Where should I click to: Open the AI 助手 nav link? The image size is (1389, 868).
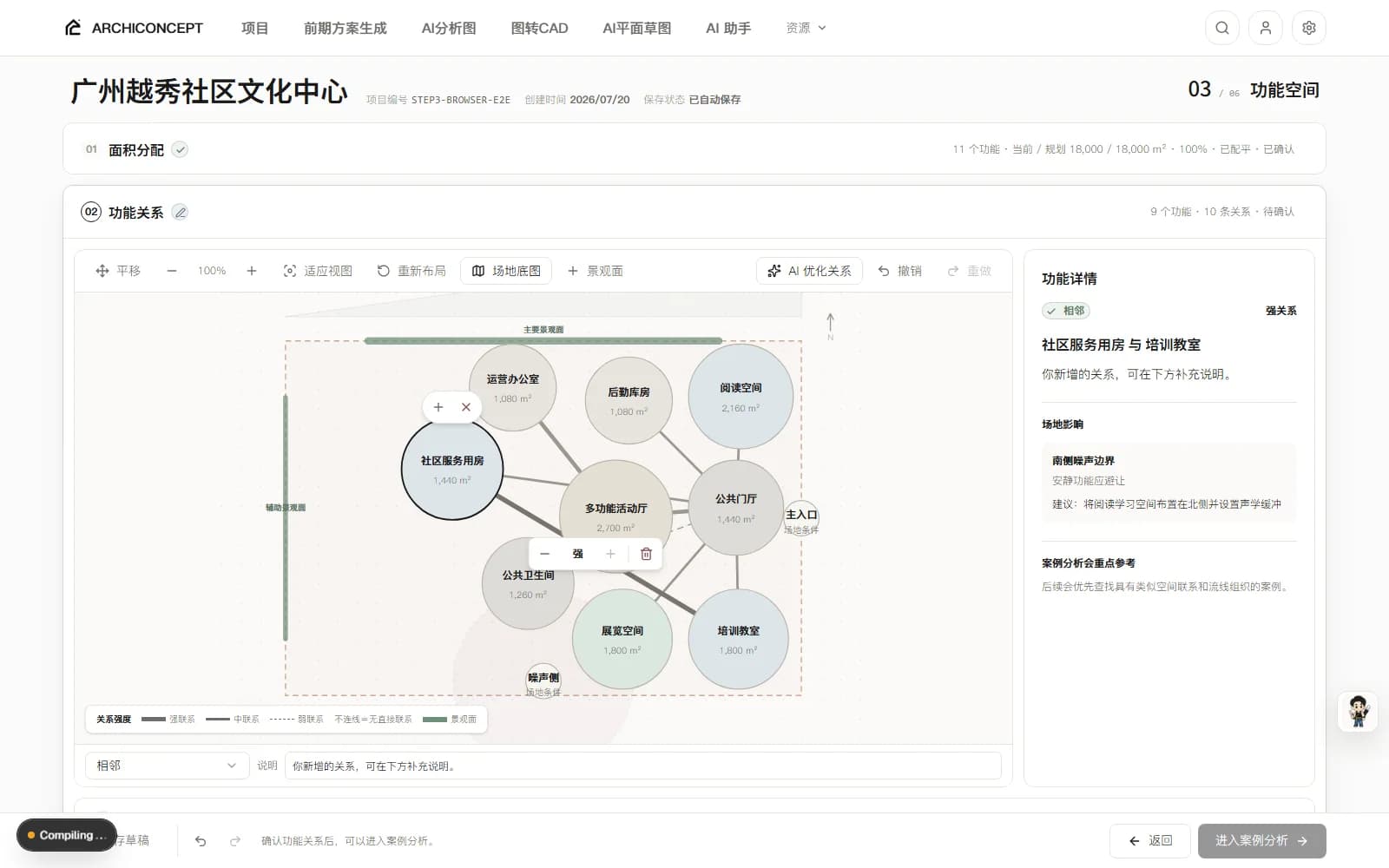(727, 28)
